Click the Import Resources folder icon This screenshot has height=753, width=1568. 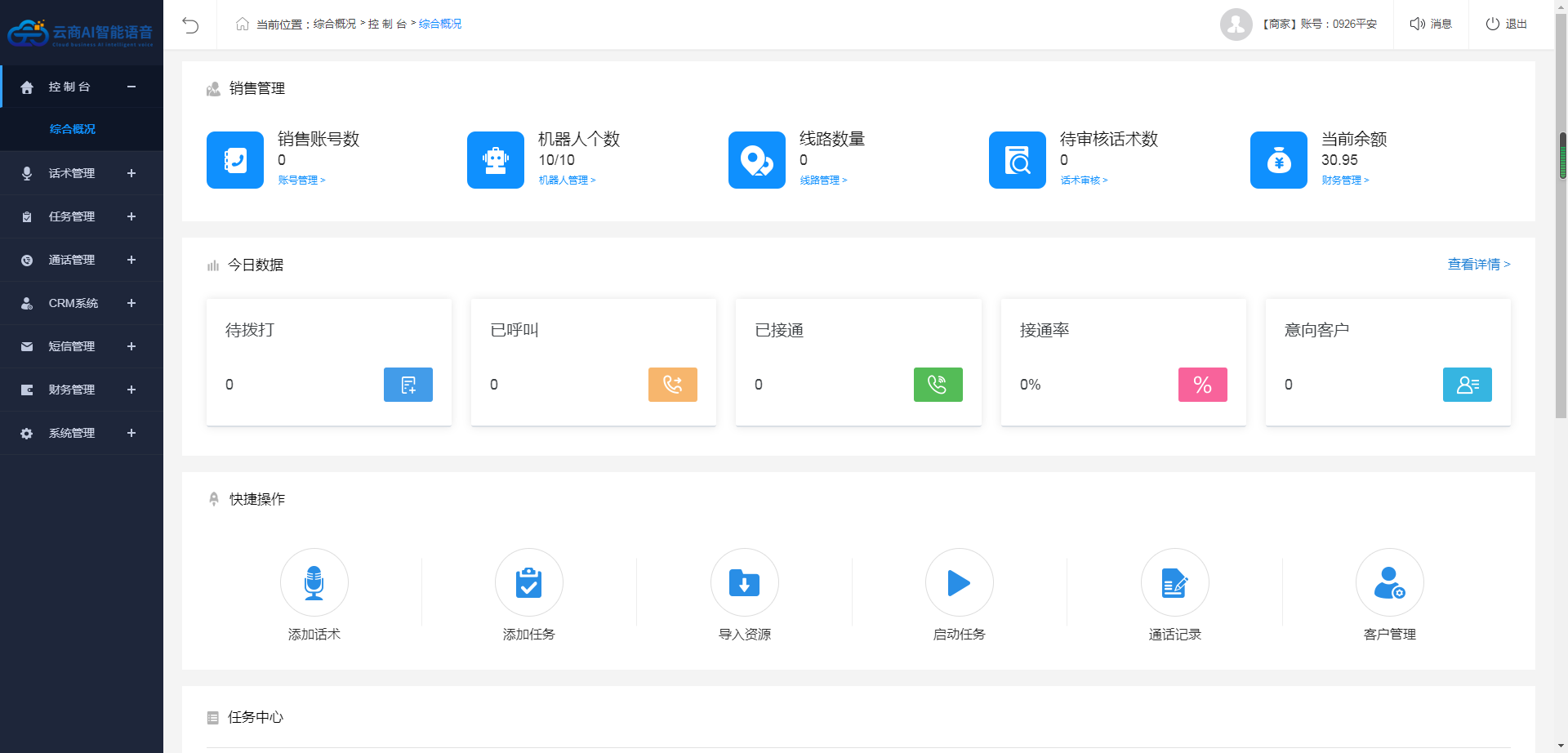click(x=744, y=582)
